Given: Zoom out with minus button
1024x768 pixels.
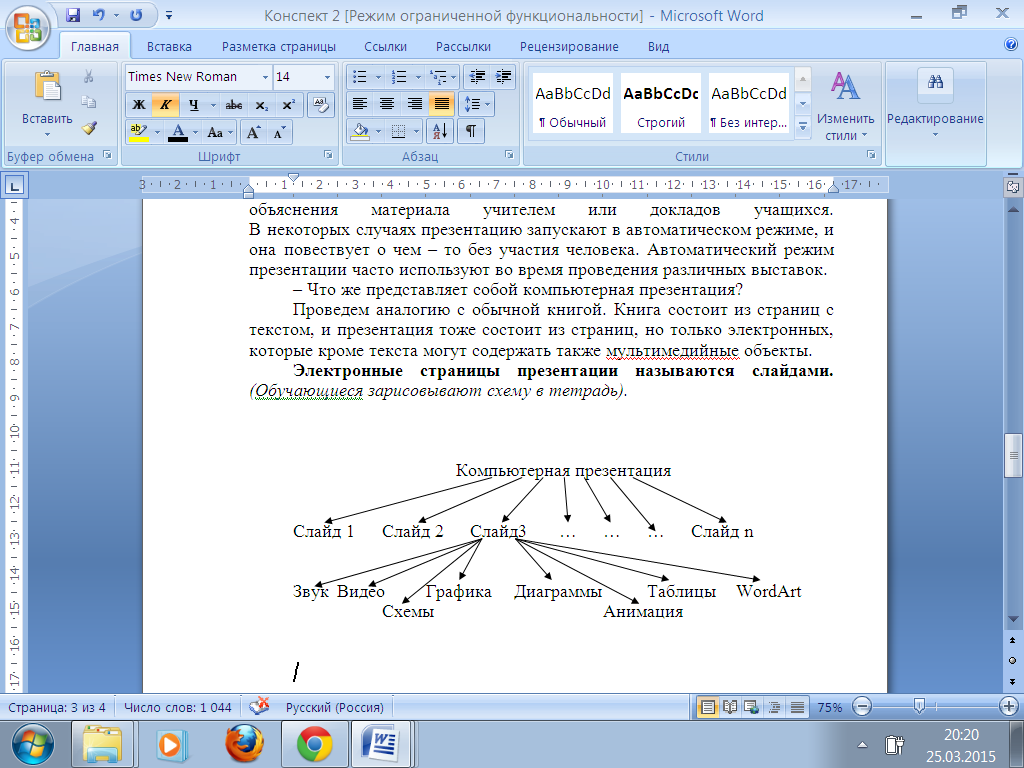Looking at the screenshot, I should (x=862, y=707).
